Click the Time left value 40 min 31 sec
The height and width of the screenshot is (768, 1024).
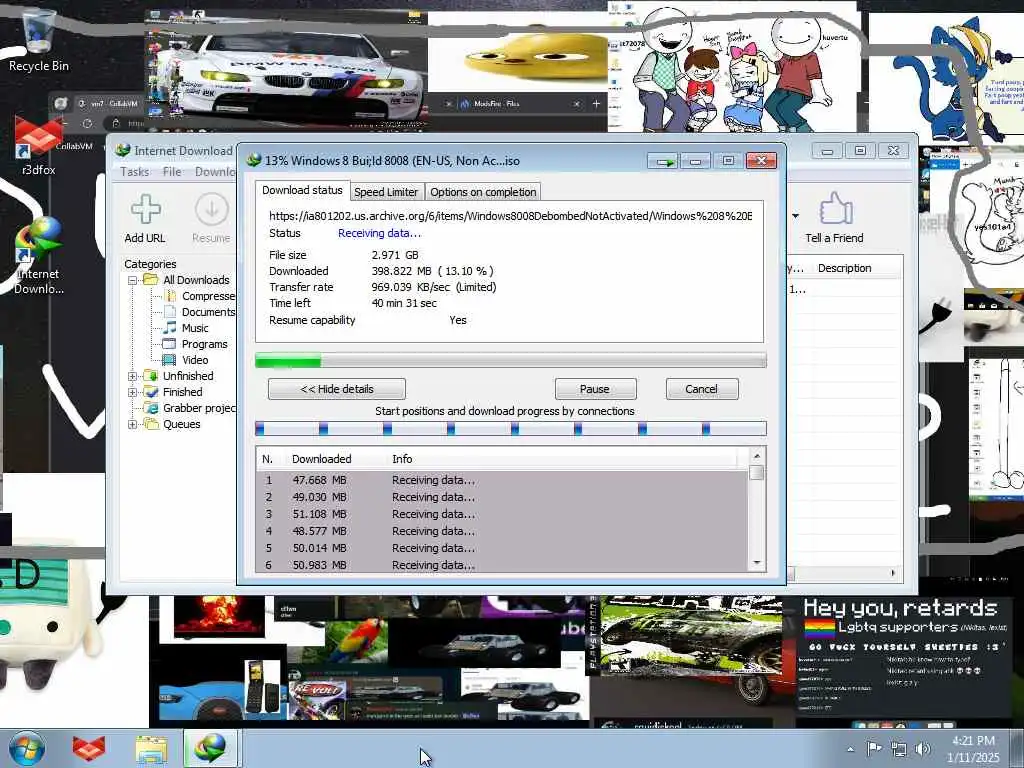pos(404,303)
